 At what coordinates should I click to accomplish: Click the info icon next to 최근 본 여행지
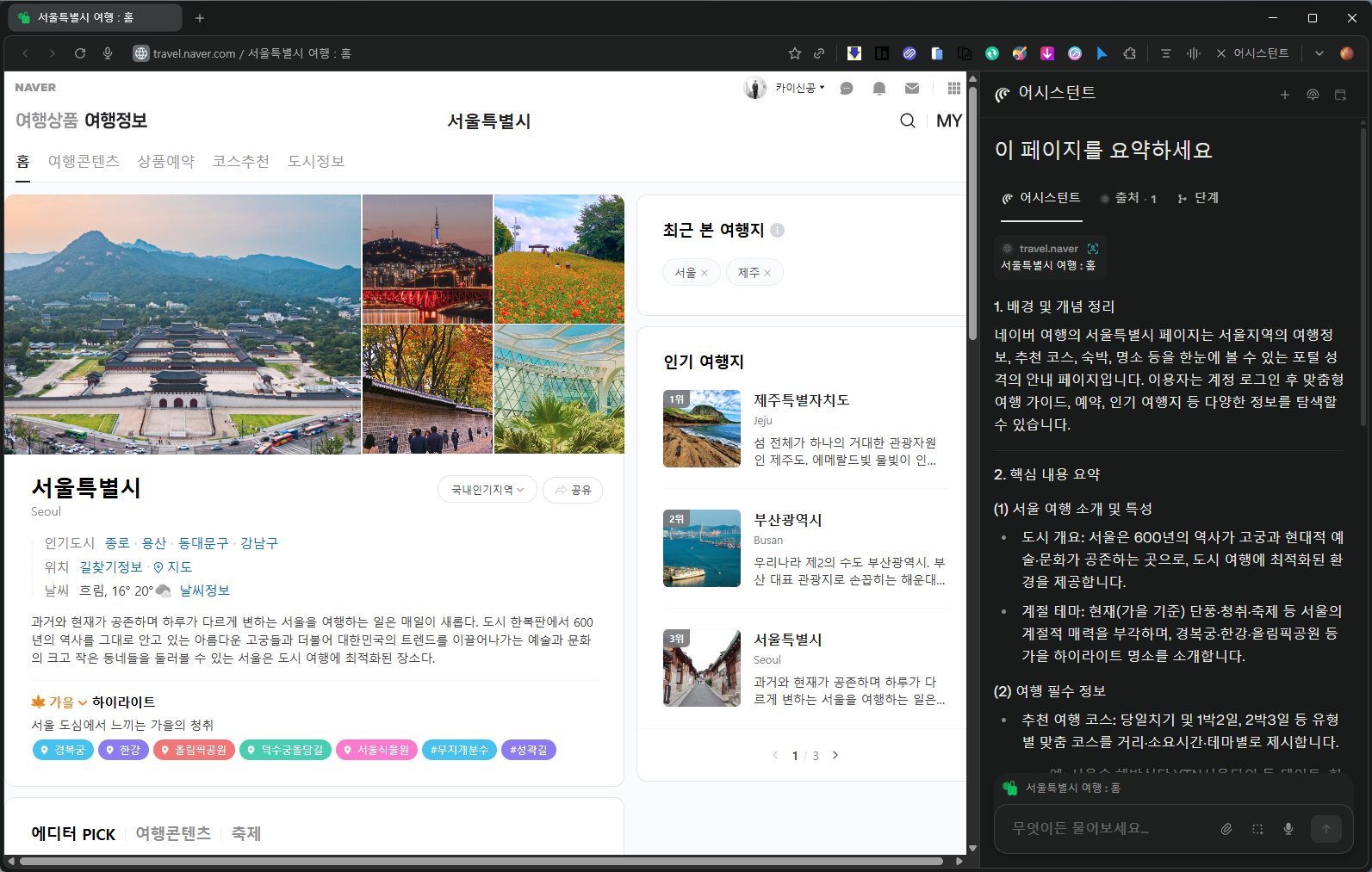tap(777, 230)
